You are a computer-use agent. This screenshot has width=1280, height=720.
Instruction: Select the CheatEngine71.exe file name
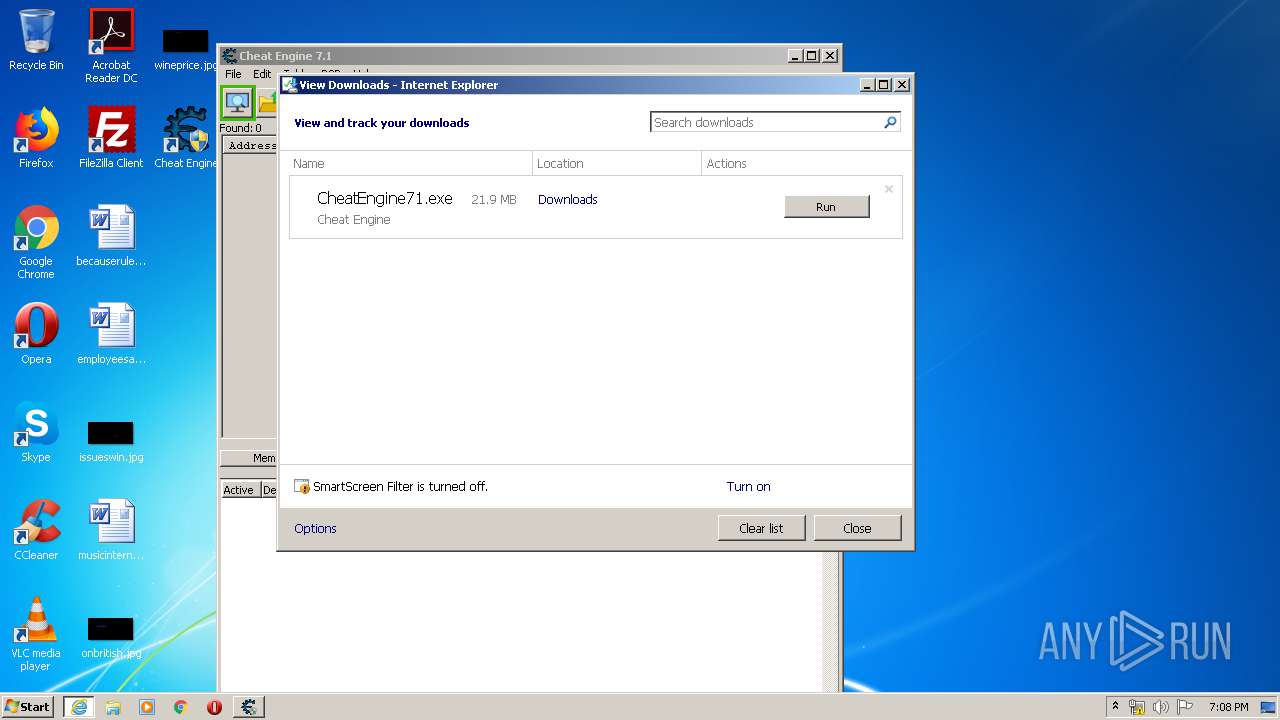tap(385, 199)
